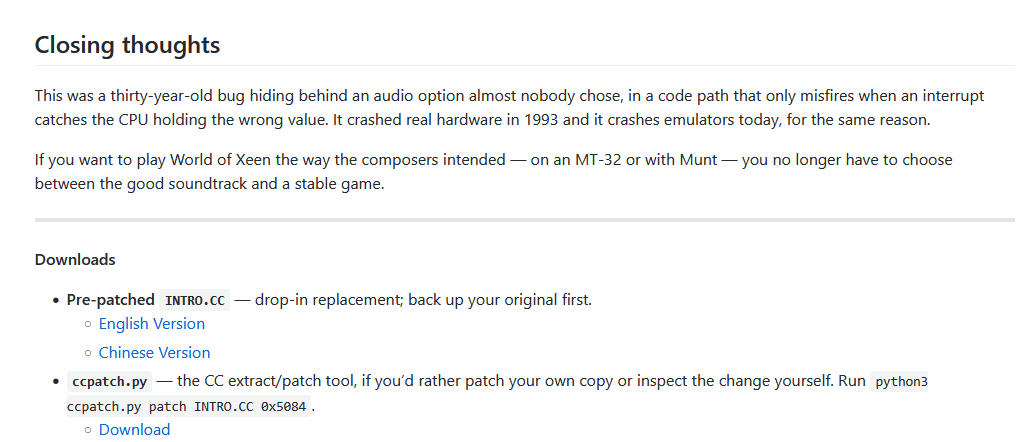This screenshot has width=1019, height=442.
Task: Click the bold ccpatch.py code label
Action: [x=109, y=382]
